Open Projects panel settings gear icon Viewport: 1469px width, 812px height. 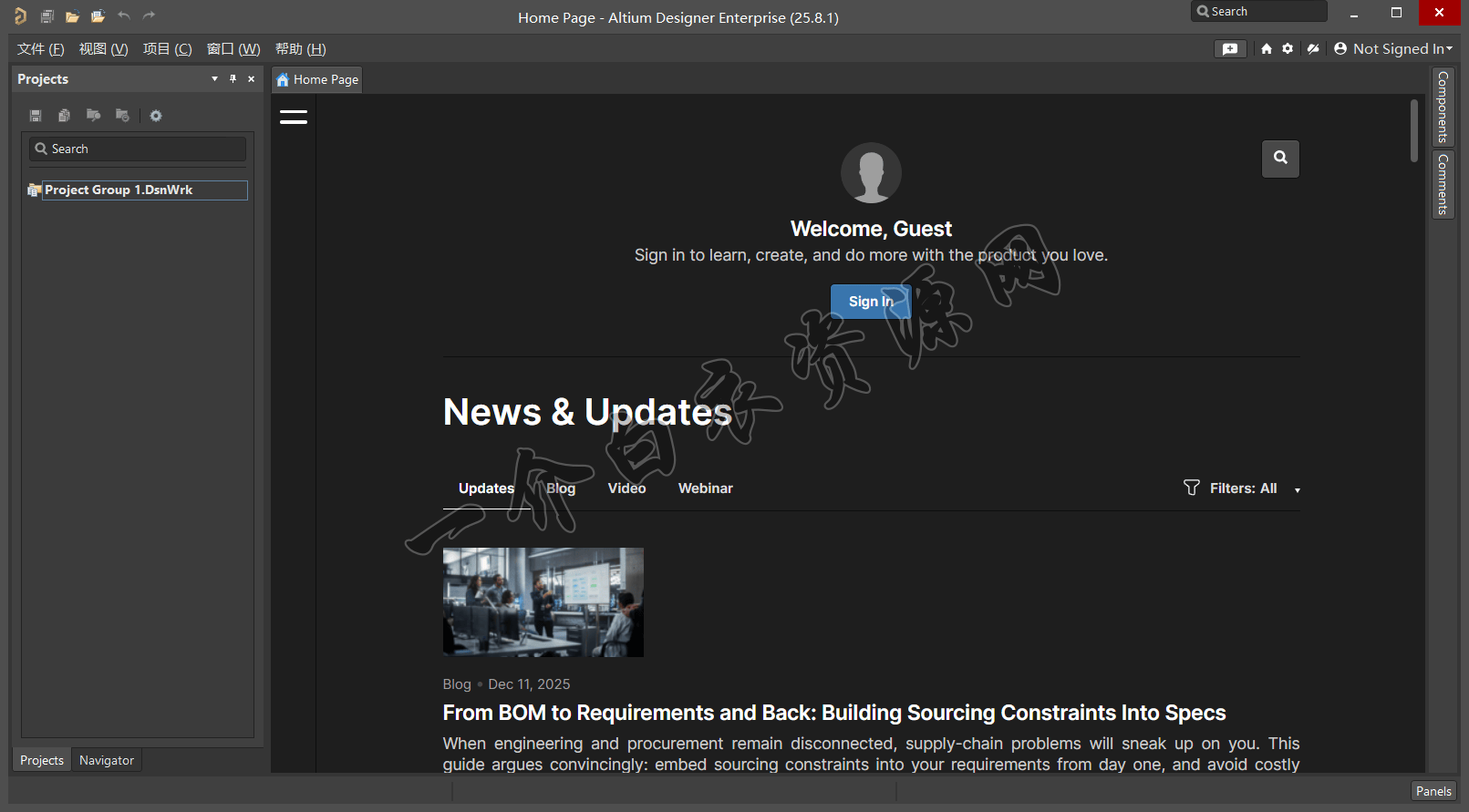[x=156, y=116]
